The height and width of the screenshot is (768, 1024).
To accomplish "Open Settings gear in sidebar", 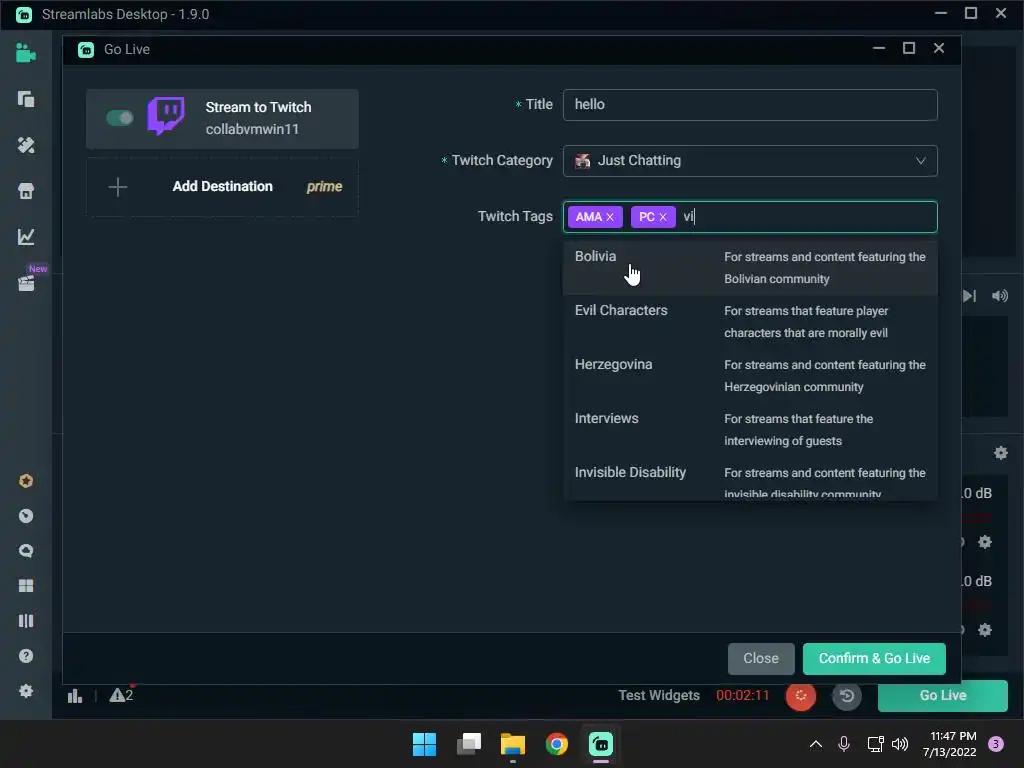I will point(25,691).
